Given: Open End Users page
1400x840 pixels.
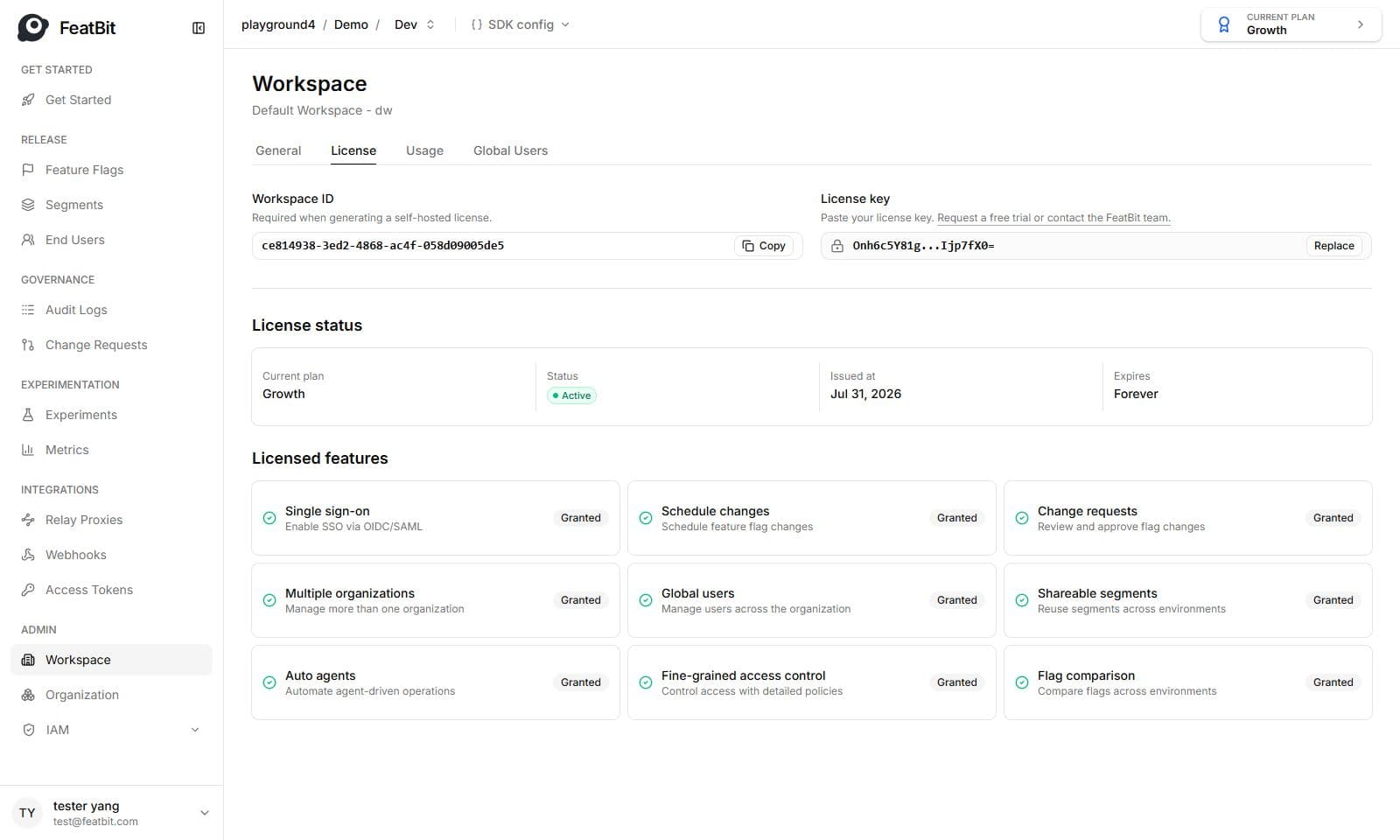Looking at the screenshot, I should [x=111, y=240].
